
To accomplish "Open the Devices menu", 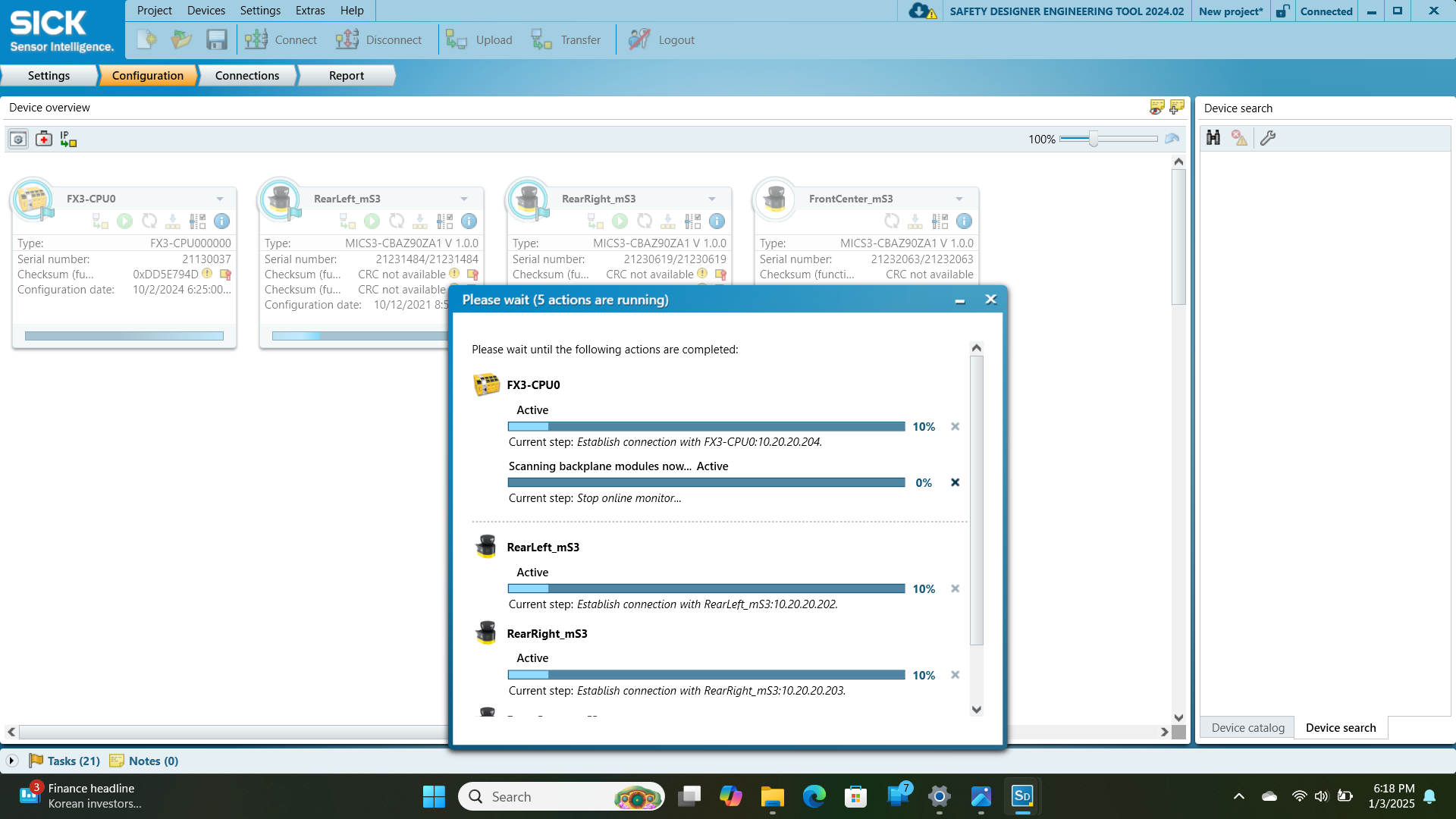I will 206,11.
